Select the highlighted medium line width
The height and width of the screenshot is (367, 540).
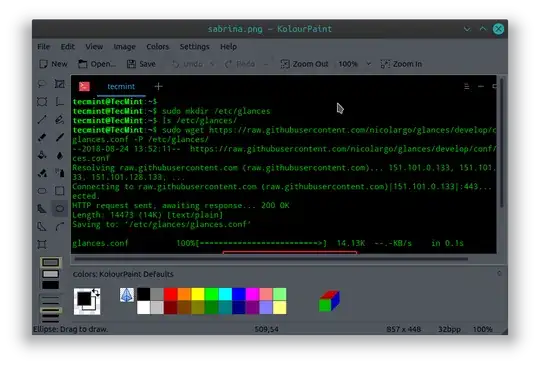tap(51, 310)
